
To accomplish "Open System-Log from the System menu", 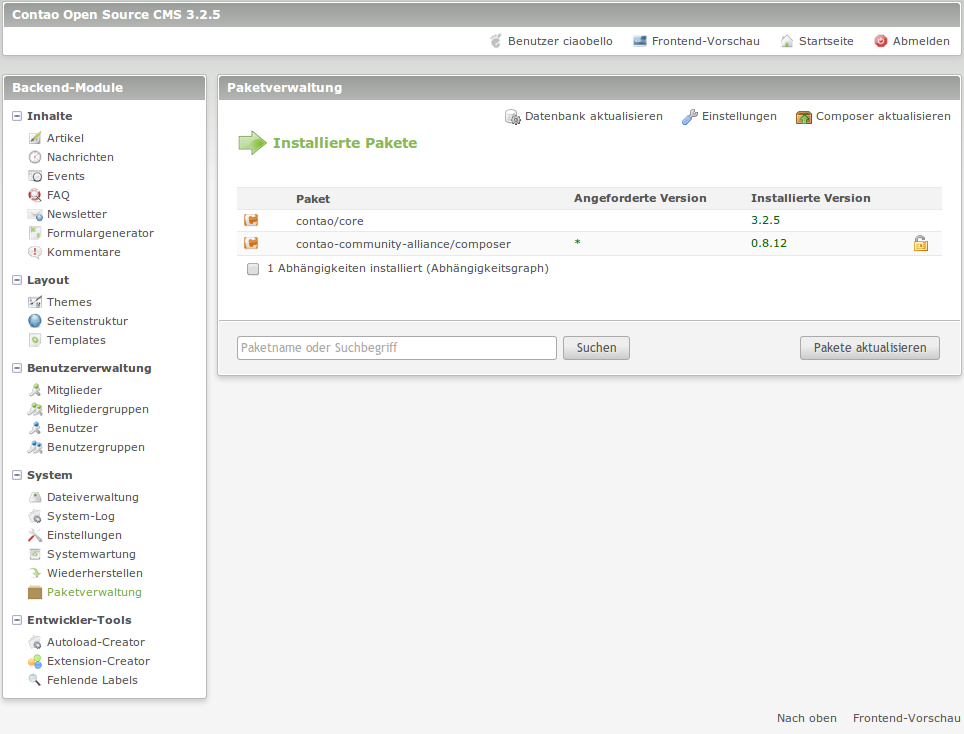I will tap(80, 516).
